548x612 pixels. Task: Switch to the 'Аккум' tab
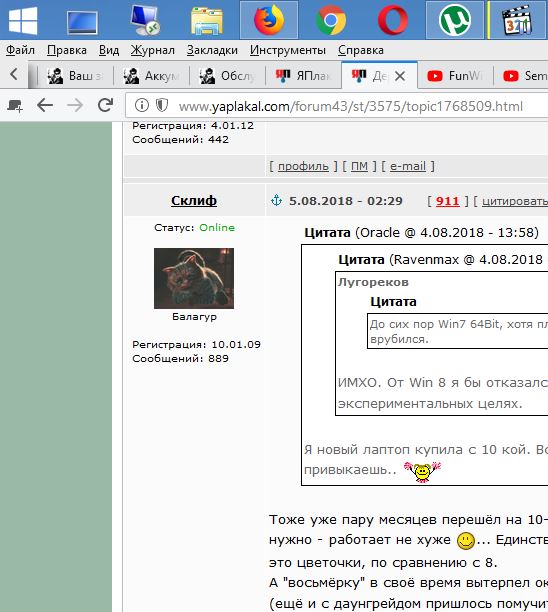(151, 75)
